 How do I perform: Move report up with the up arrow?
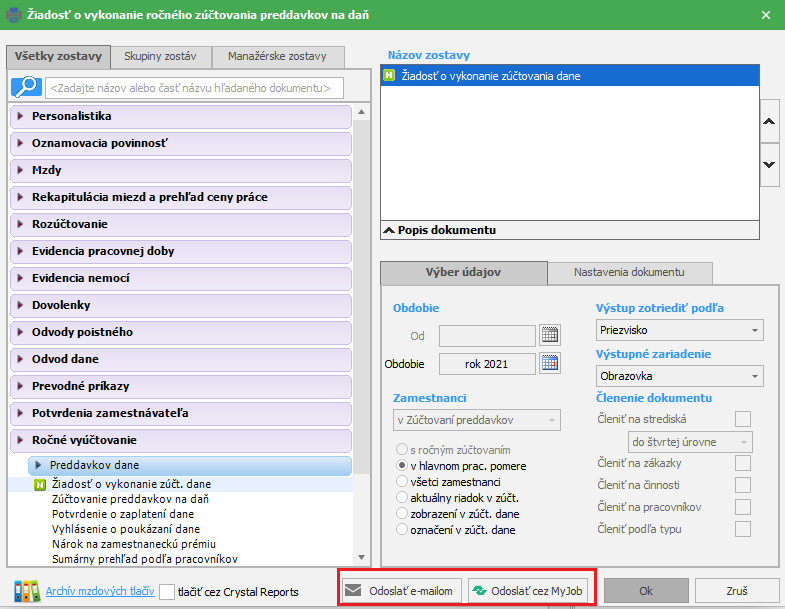pos(769,121)
